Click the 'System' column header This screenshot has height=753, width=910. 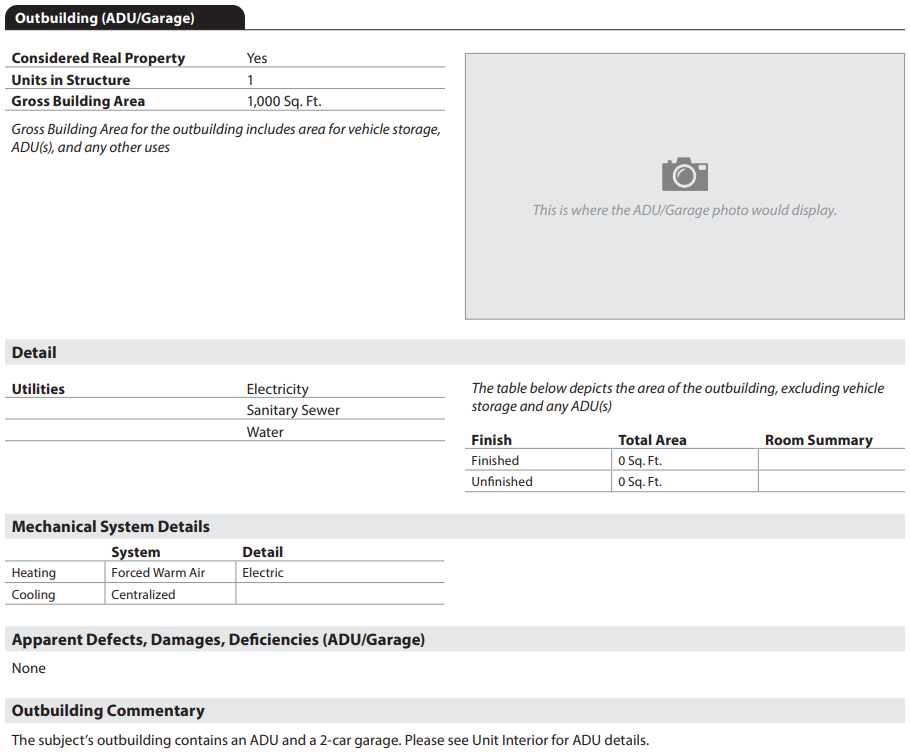tap(136, 552)
